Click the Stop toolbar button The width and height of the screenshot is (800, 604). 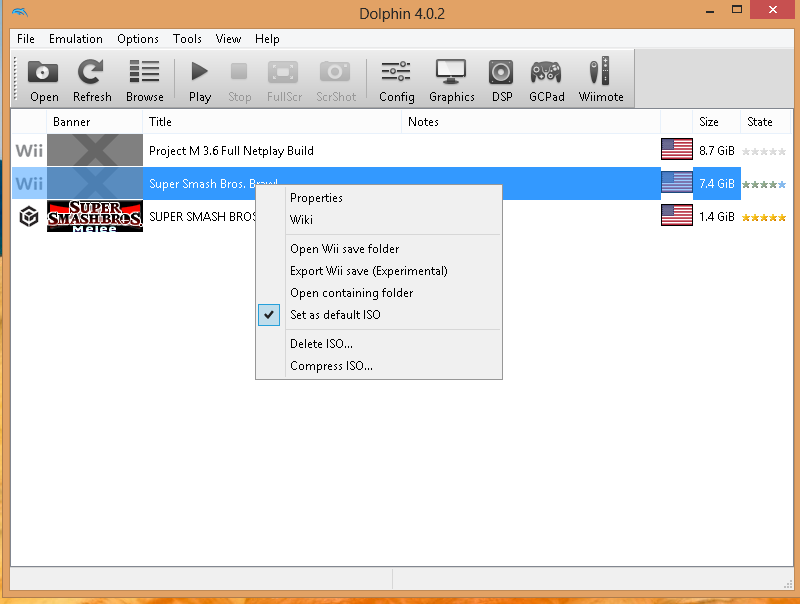(239, 80)
